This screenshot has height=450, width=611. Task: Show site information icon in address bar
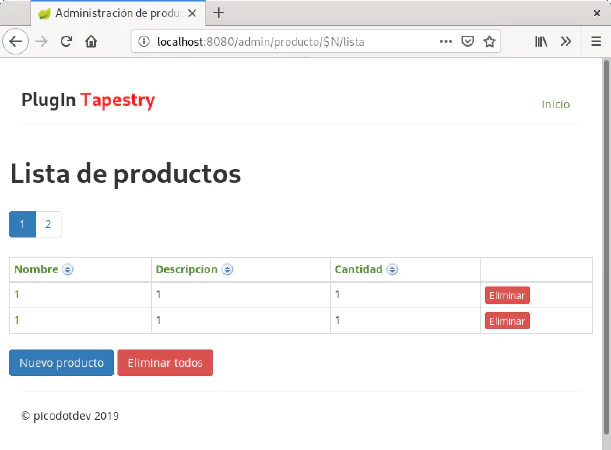click(x=144, y=42)
